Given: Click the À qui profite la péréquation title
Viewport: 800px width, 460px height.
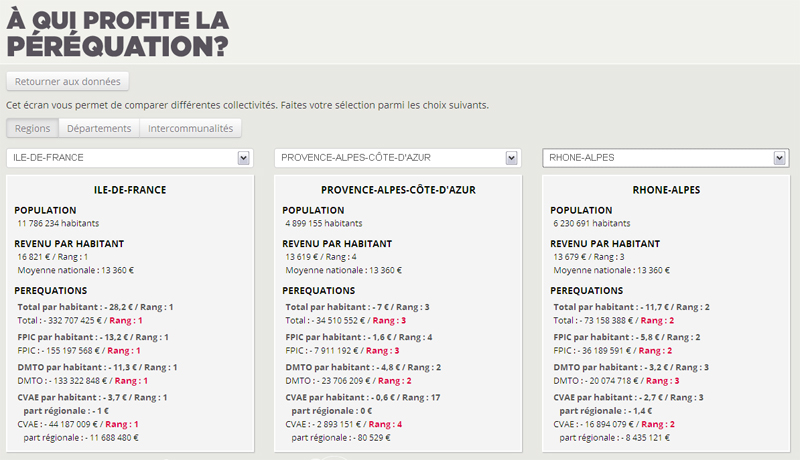Looking at the screenshot, I should [118, 32].
